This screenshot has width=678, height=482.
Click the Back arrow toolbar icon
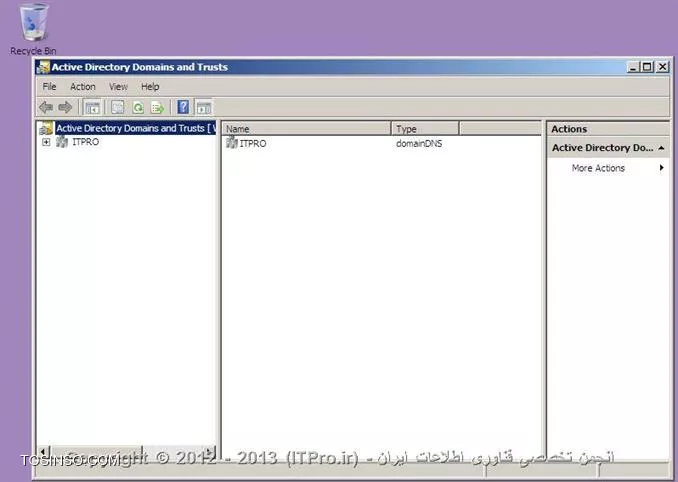pos(46,107)
